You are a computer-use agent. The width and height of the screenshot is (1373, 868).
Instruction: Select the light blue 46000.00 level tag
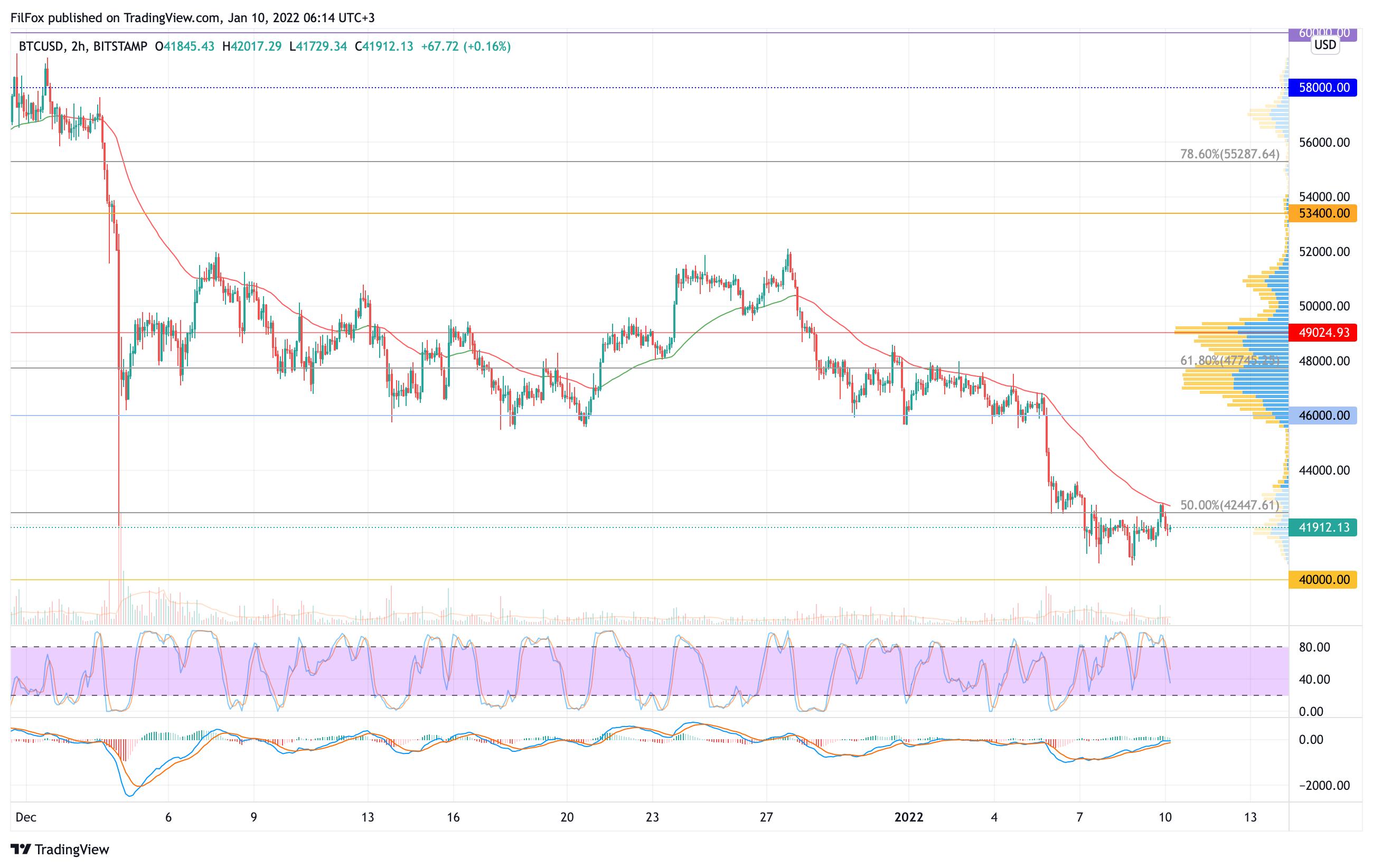[x=1323, y=416]
